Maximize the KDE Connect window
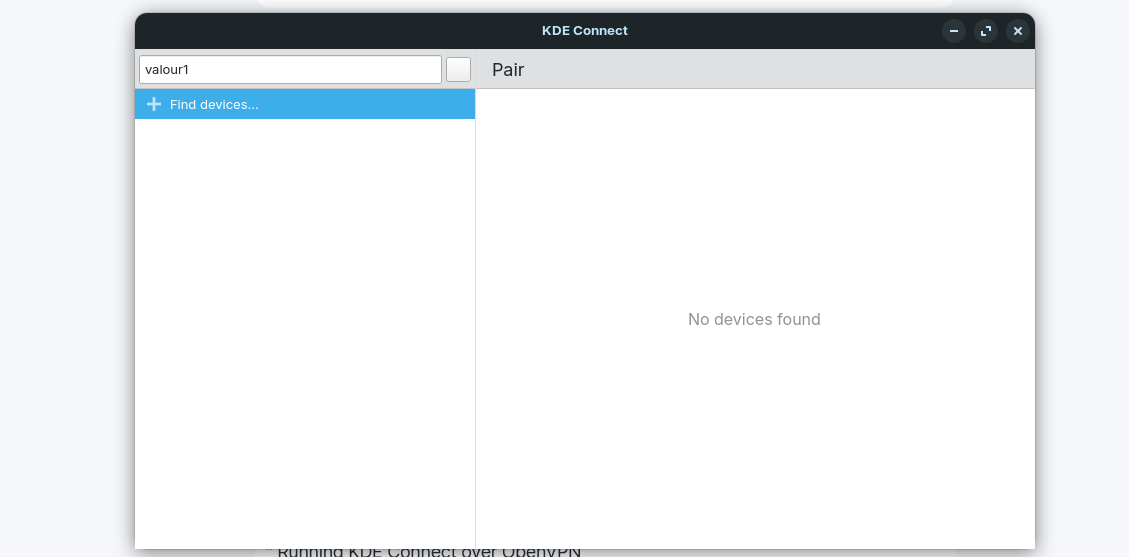Screen dimensions: 1129x557 click(986, 31)
